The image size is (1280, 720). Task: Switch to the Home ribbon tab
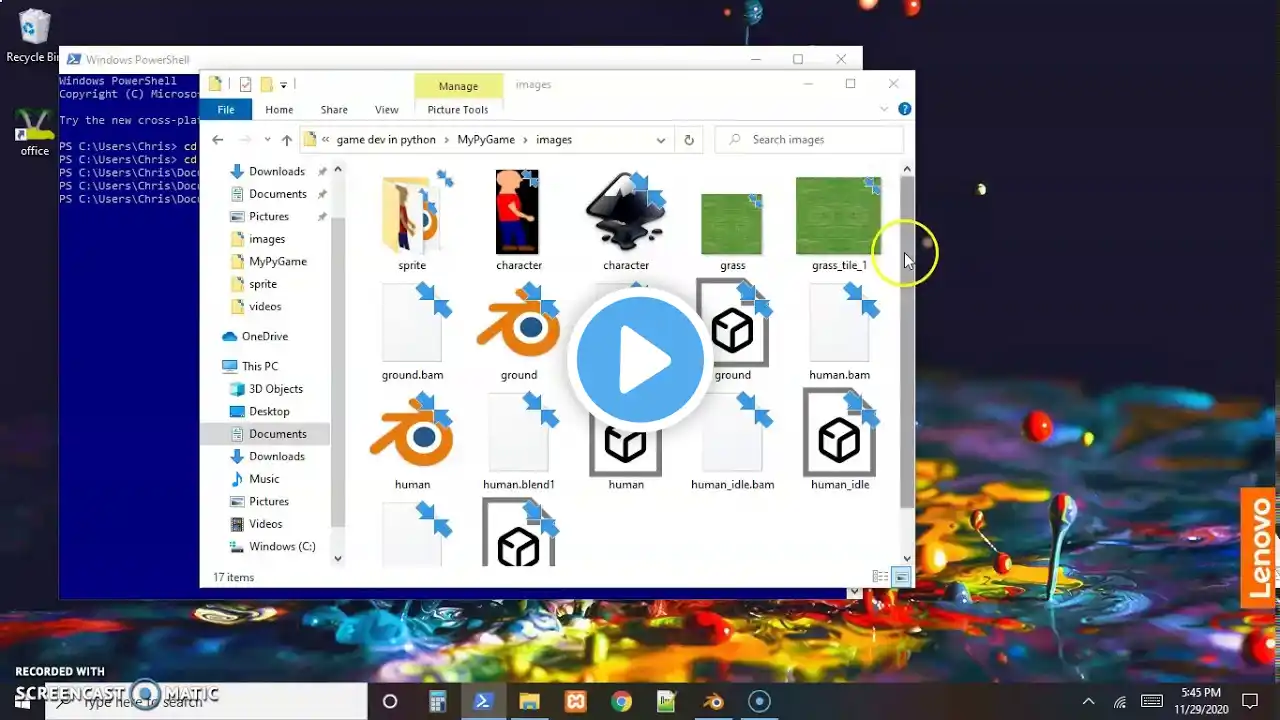click(279, 109)
